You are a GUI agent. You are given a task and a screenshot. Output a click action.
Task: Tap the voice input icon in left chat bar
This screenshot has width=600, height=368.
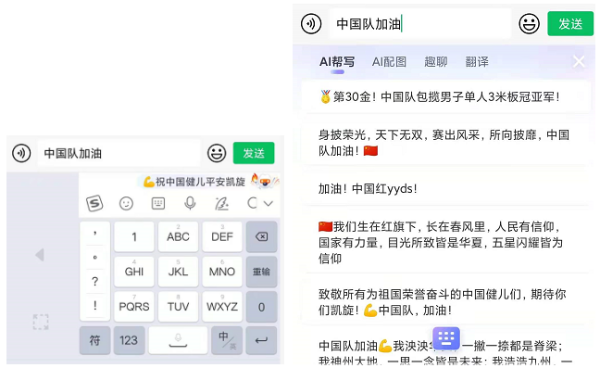pyautogui.click(x=21, y=153)
